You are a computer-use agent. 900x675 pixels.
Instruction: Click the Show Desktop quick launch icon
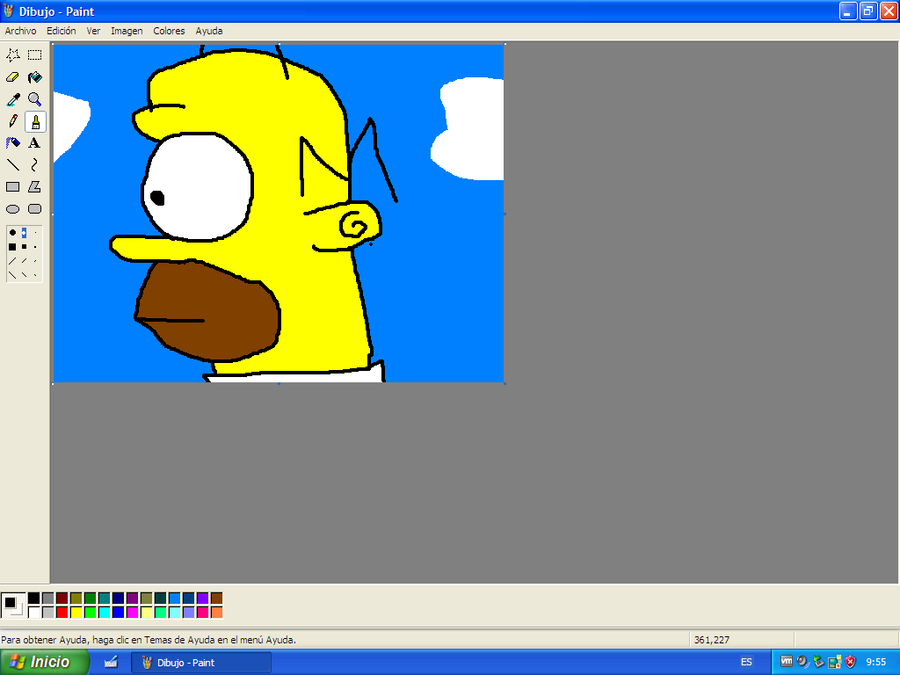[x=111, y=662]
